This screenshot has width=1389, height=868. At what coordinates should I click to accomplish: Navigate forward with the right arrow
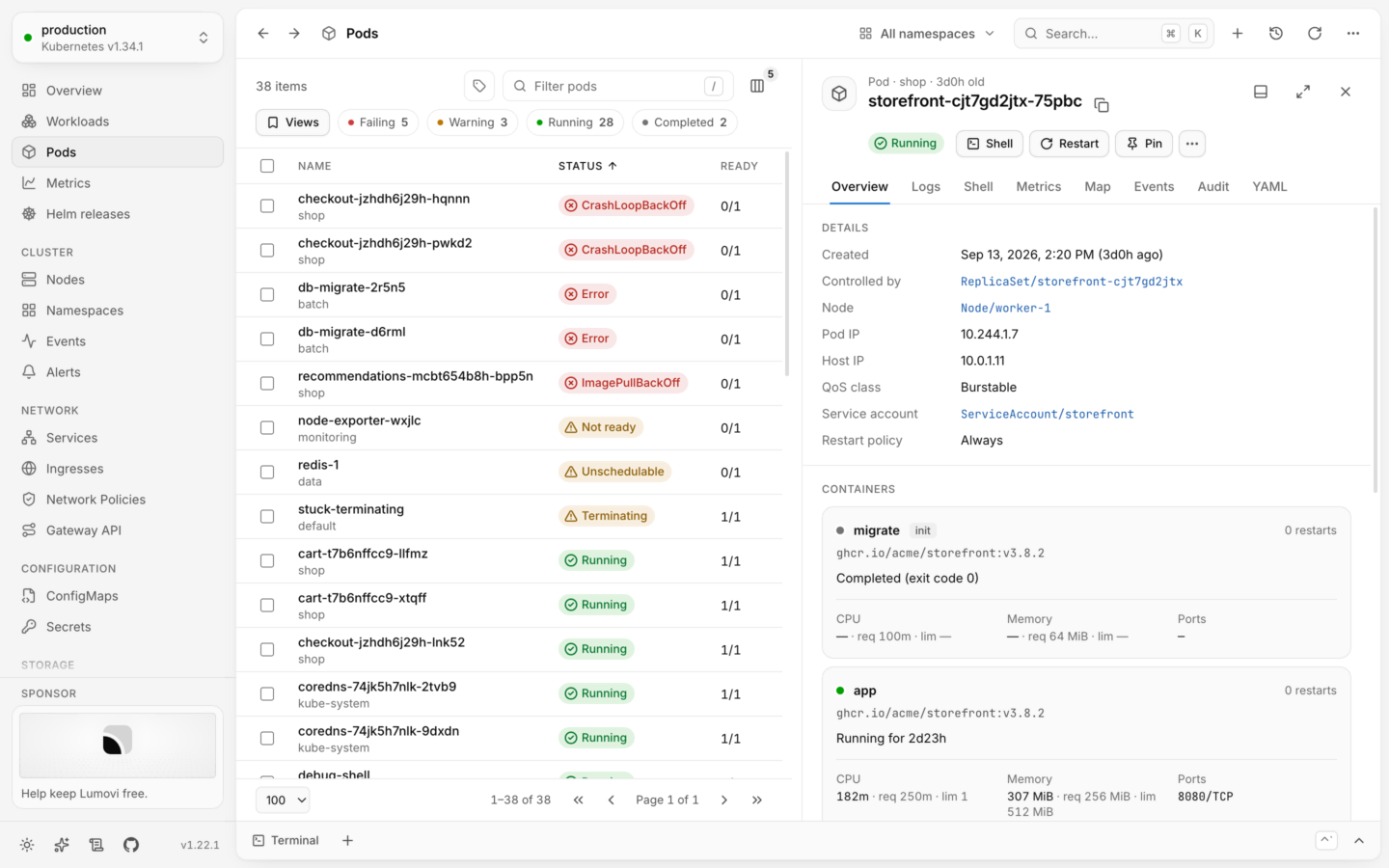click(x=294, y=33)
